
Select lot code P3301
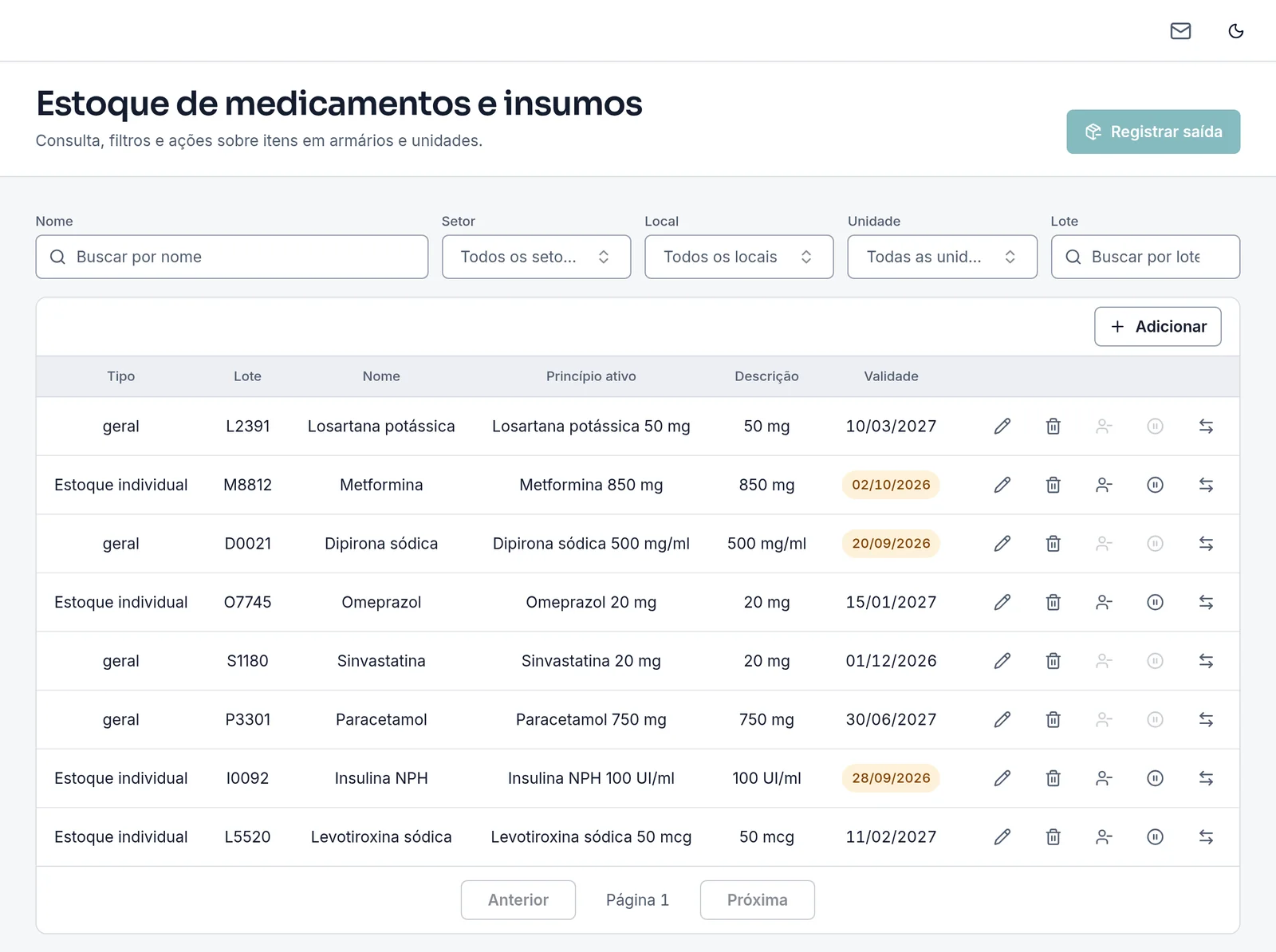coord(247,719)
